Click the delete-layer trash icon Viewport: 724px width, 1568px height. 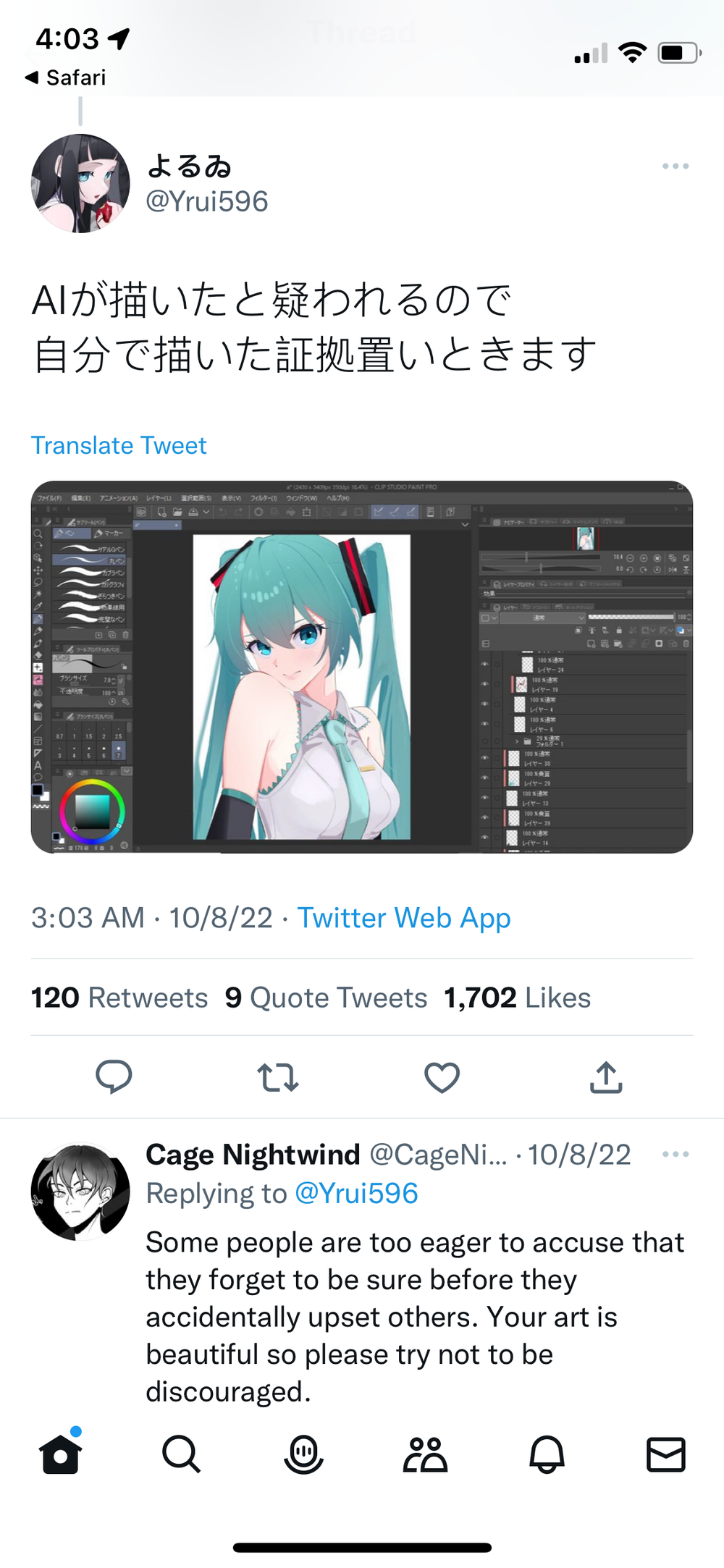tap(686, 644)
